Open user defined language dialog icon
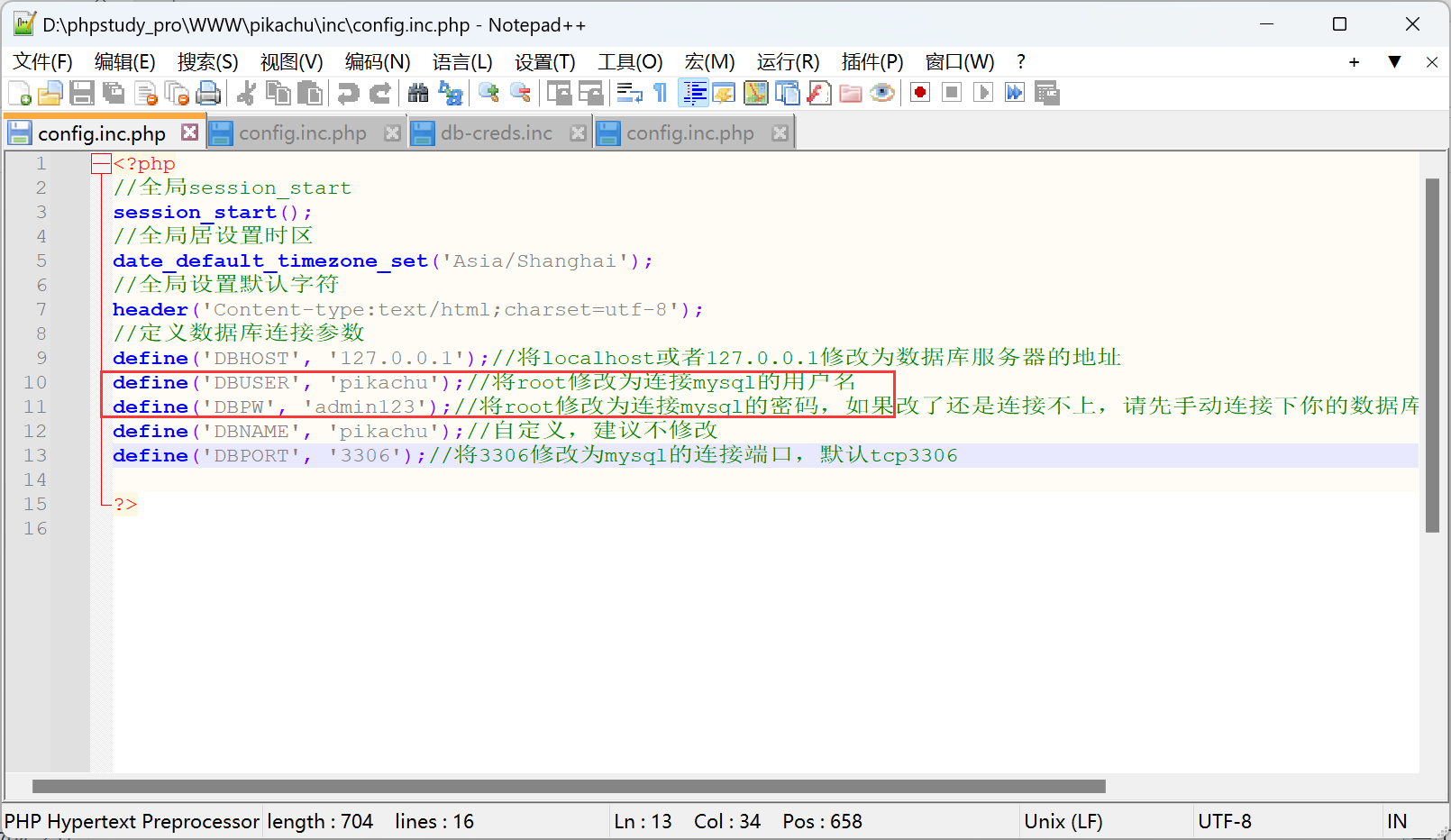Screen dimensions: 1451x840 (x=725, y=93)
